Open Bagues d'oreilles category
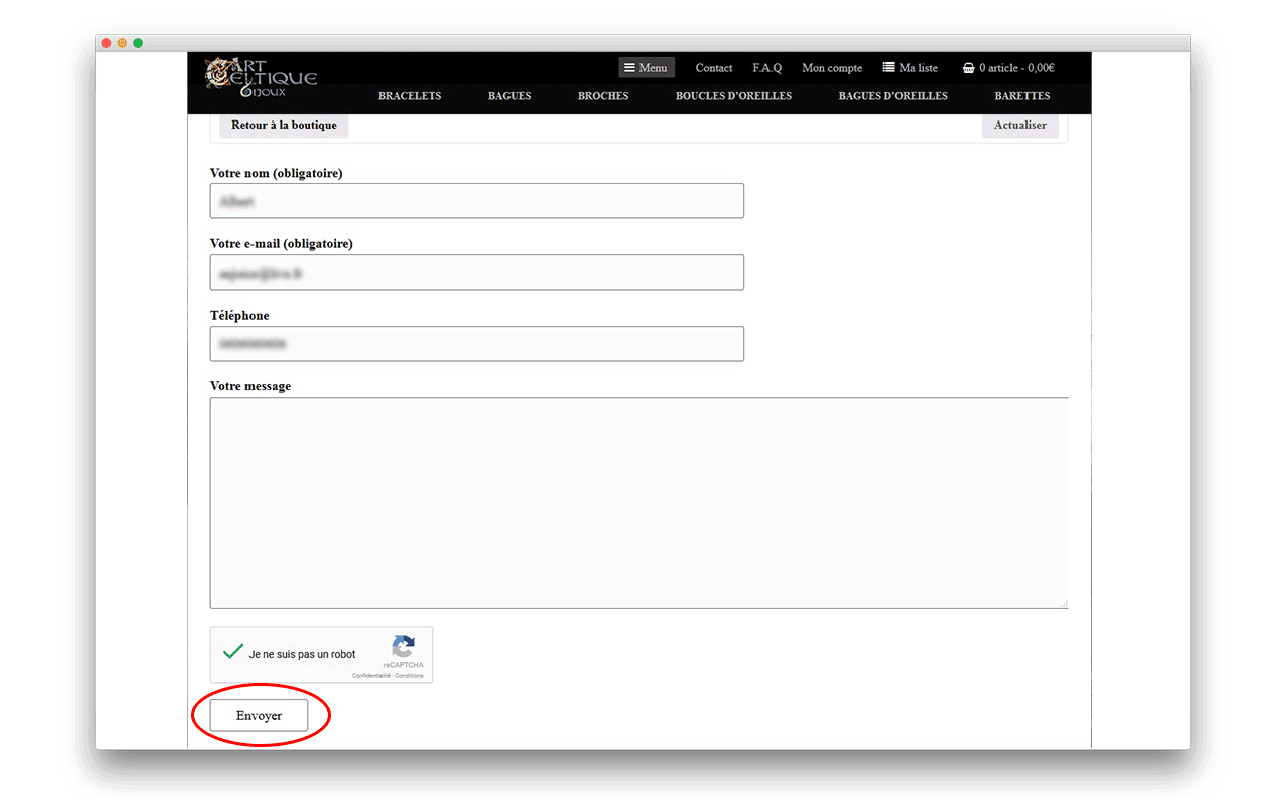 [x=893, y=96]
